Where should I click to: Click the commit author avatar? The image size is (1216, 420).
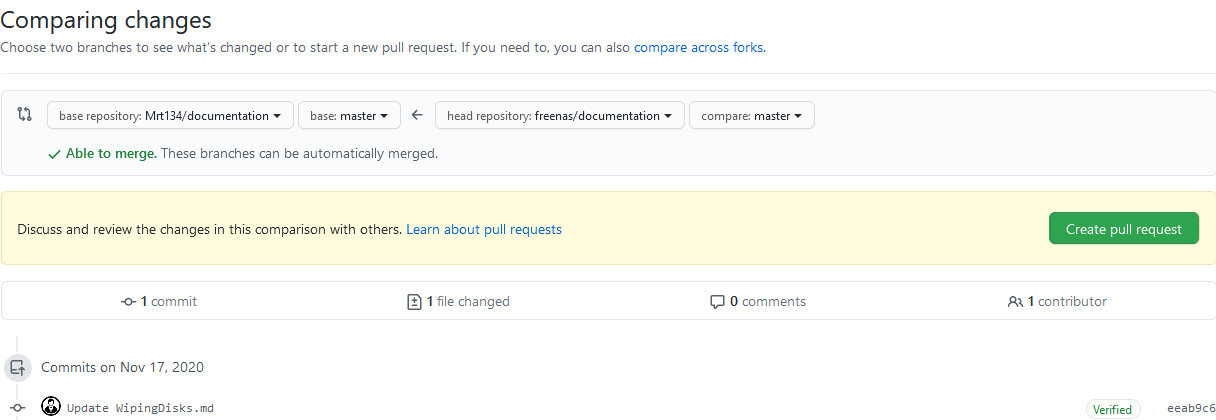[51, 407]
